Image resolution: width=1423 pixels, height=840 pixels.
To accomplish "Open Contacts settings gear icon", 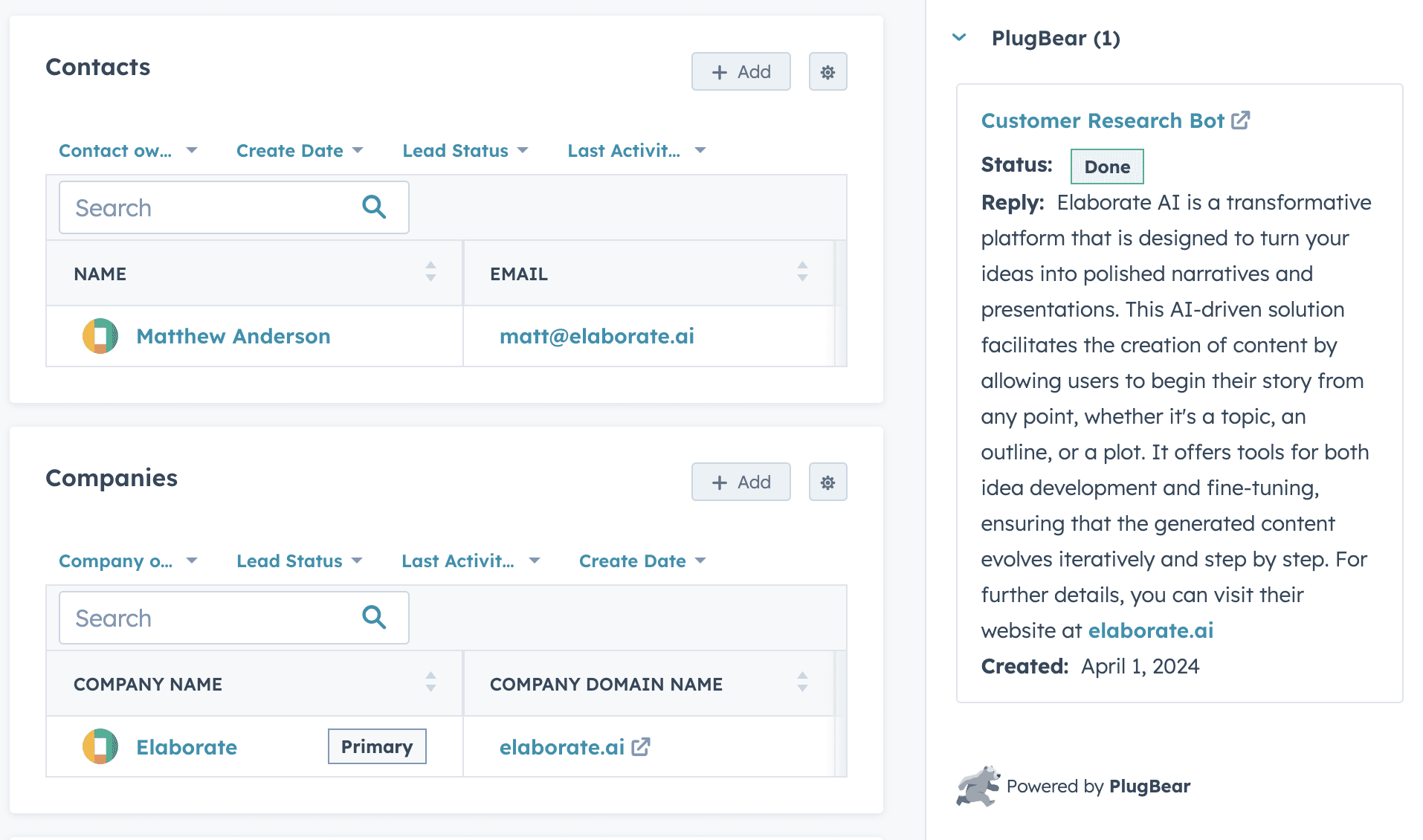I will 827,72.
